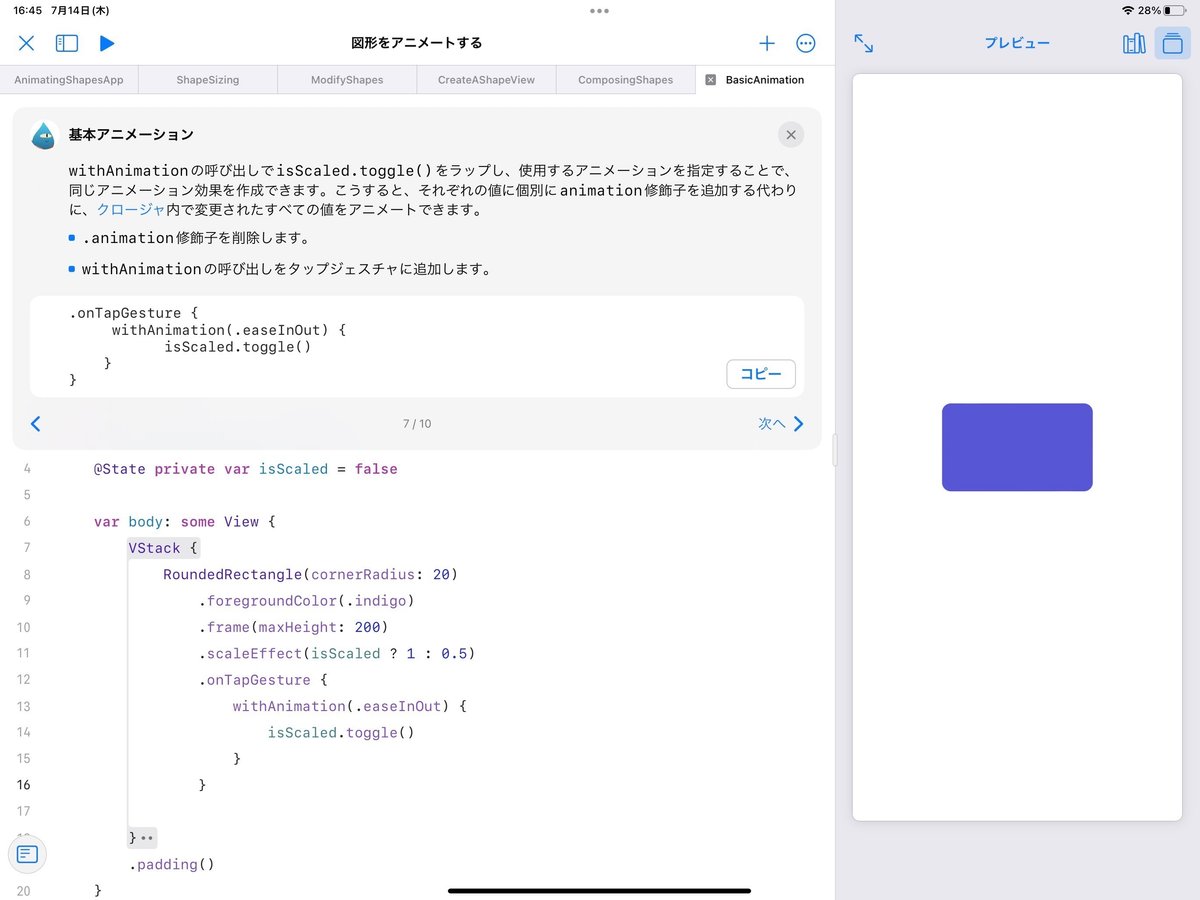
Task: Click 'var body: some View' on line 6
Action: click(x=177, y=522)
